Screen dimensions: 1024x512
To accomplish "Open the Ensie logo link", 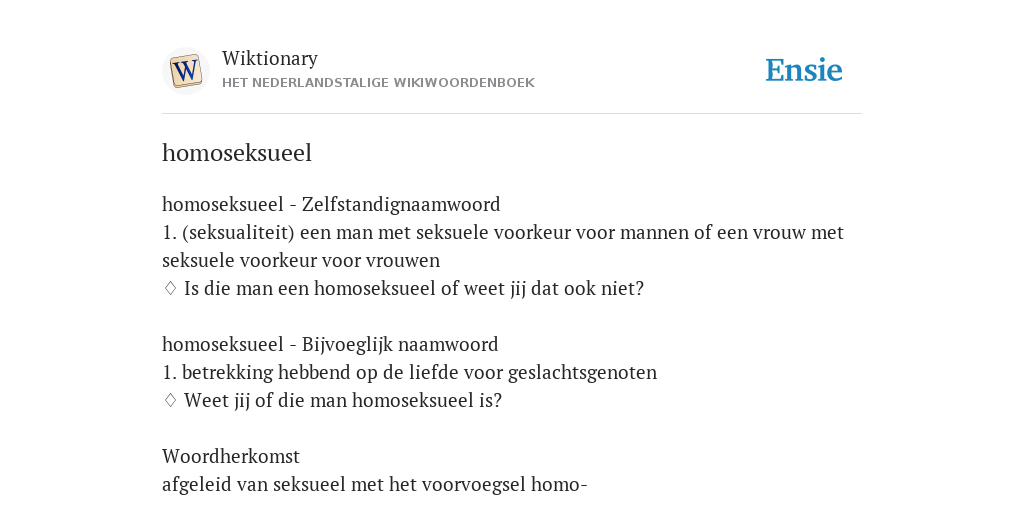I will 804,71.
